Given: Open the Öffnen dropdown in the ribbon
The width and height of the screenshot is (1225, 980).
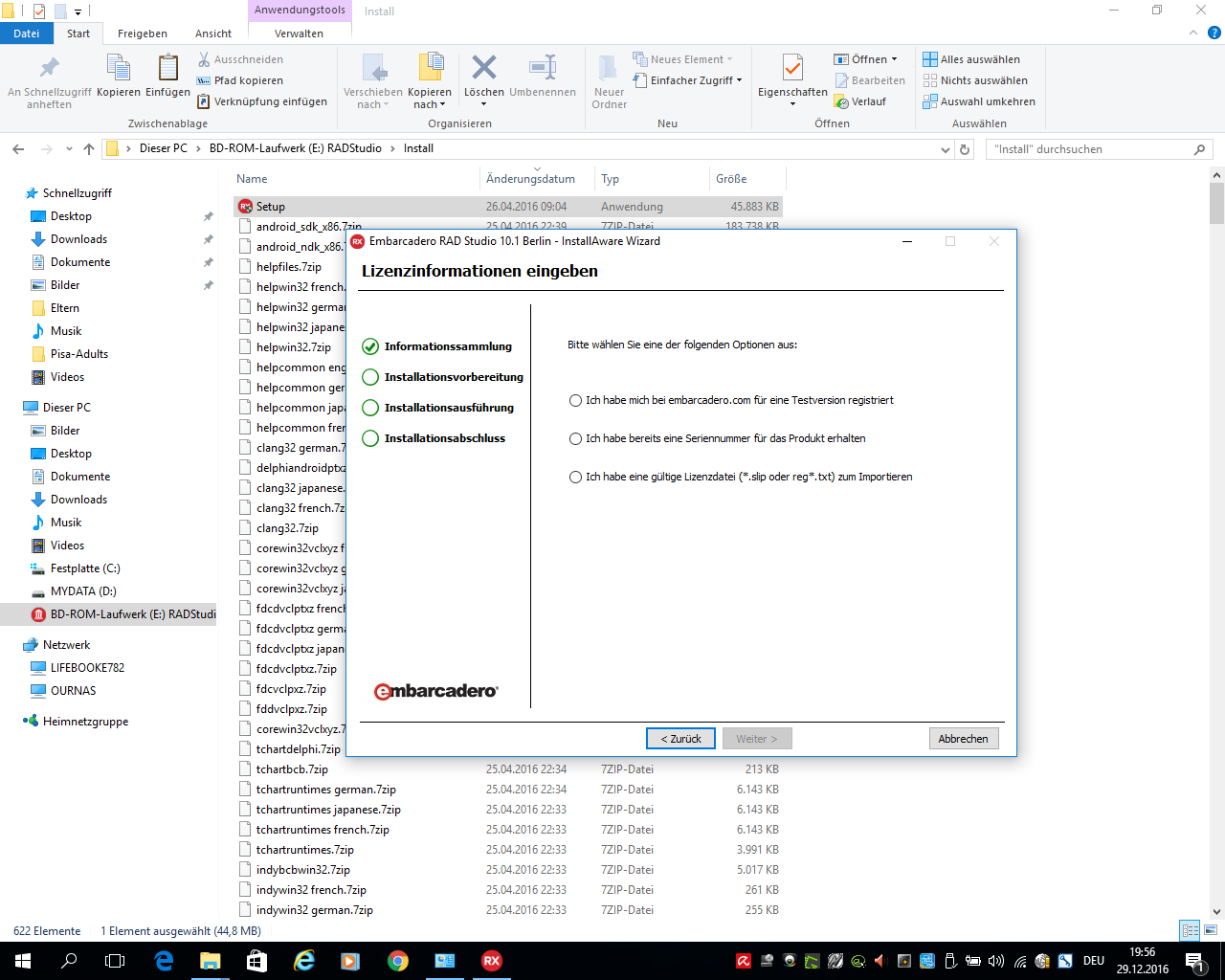Looking at the screenshot, I should (866, 59).
